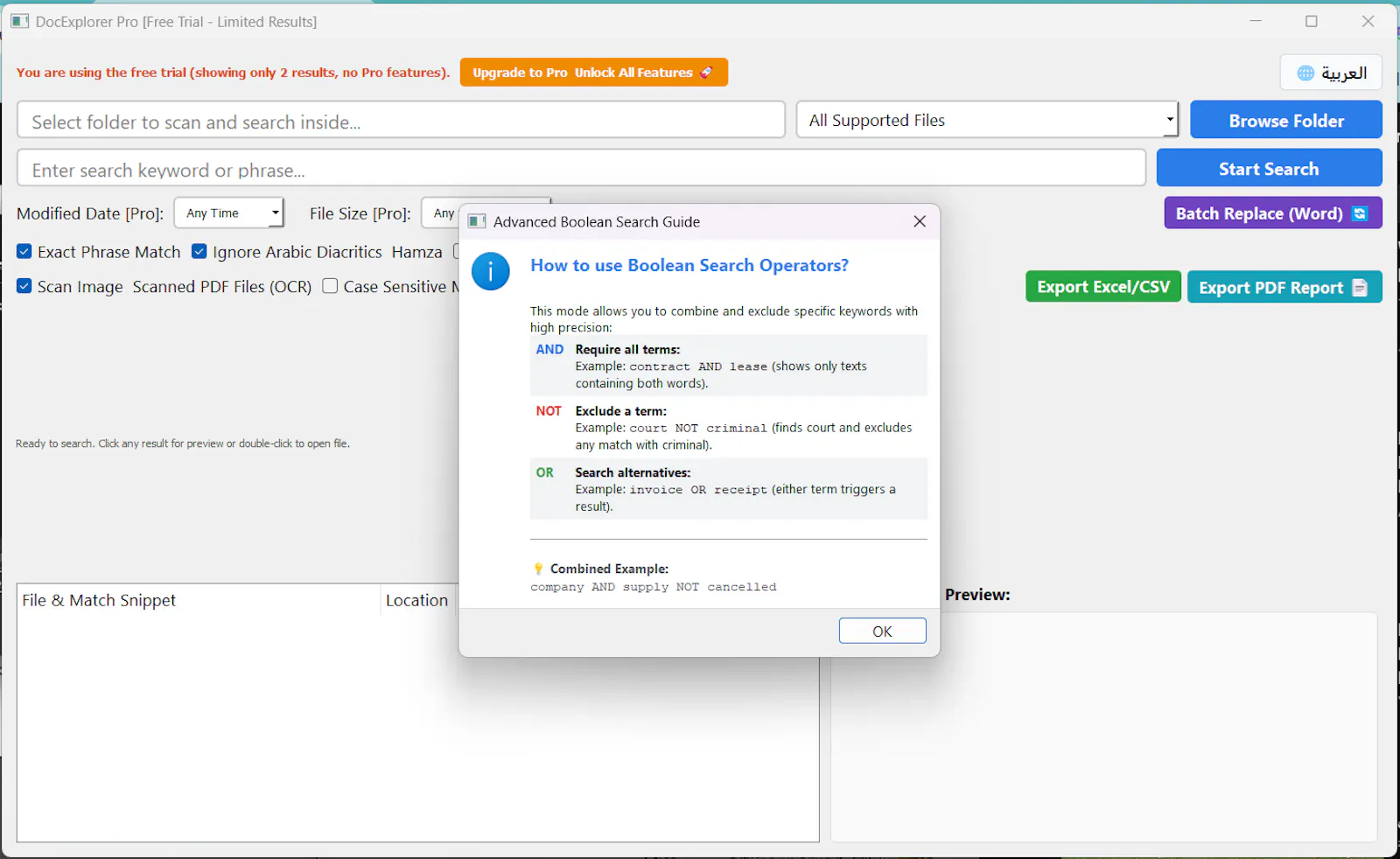Enable the Case Sensitive checkbox

(330, 286)
